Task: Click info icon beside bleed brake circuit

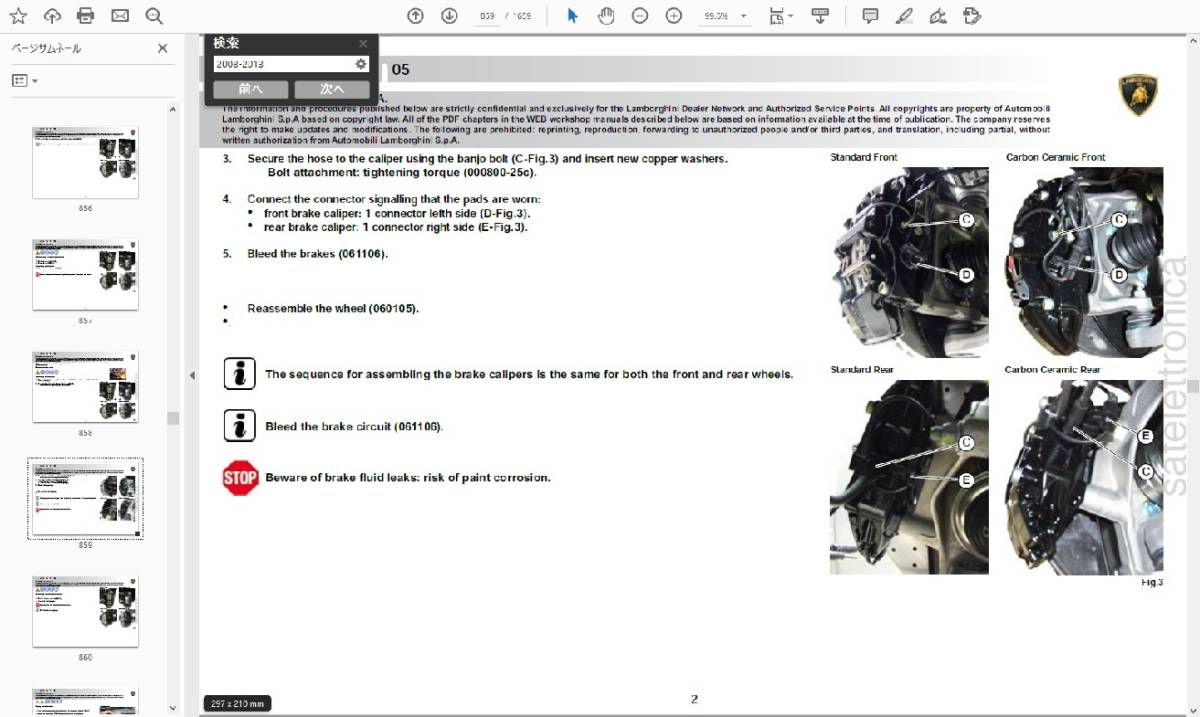Action: [x=239, y=426]
